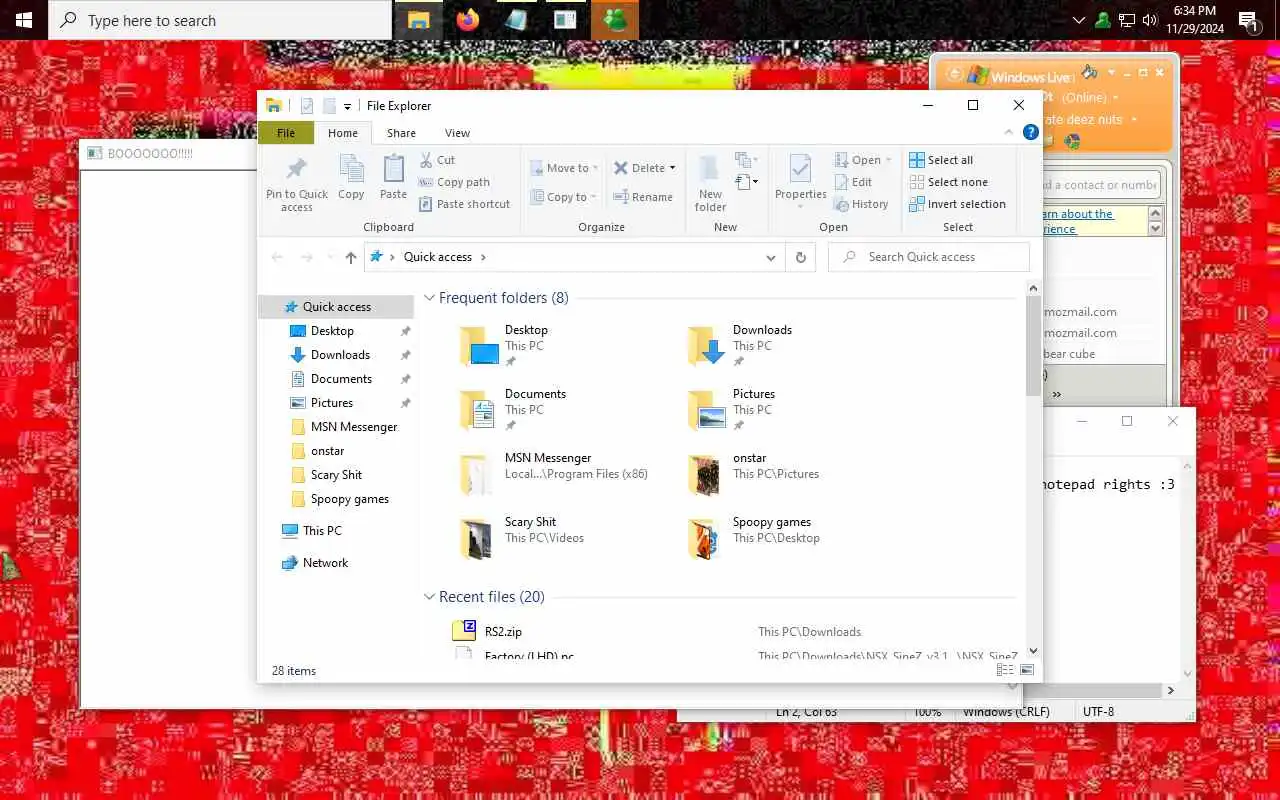Select the Cut scissors command

pos(437,160)
